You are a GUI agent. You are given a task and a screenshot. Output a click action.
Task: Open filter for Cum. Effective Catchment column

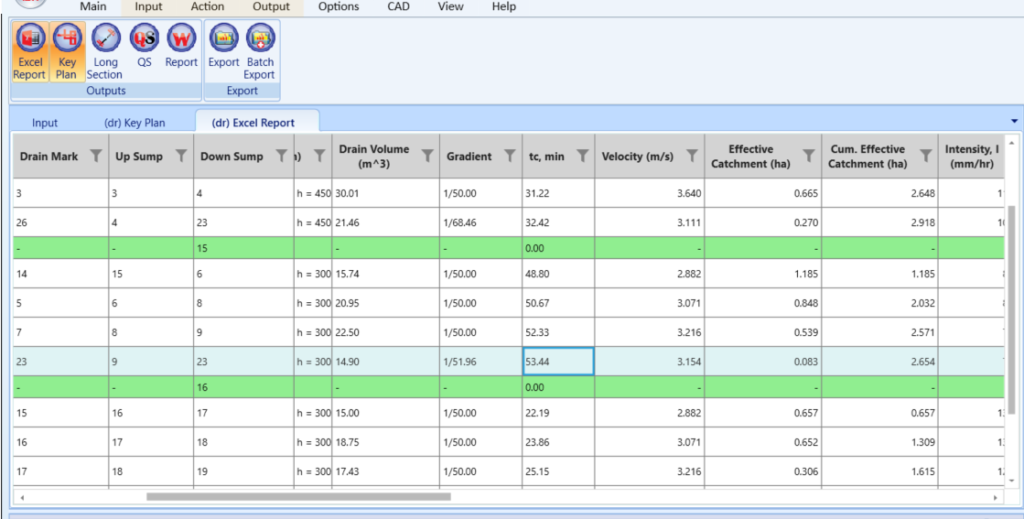tap(925, 155)
